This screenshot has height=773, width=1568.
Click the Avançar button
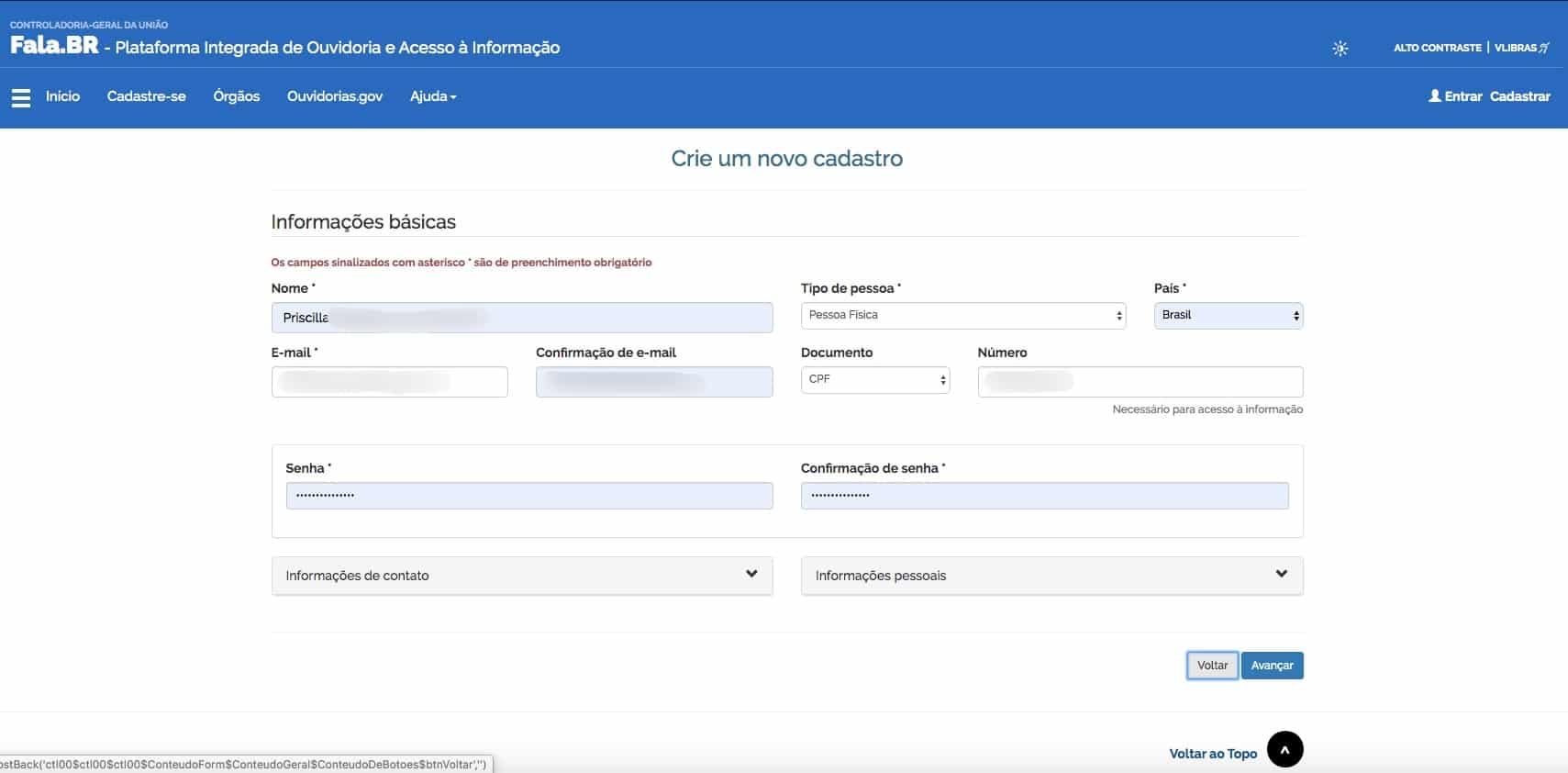[1273, 666]
